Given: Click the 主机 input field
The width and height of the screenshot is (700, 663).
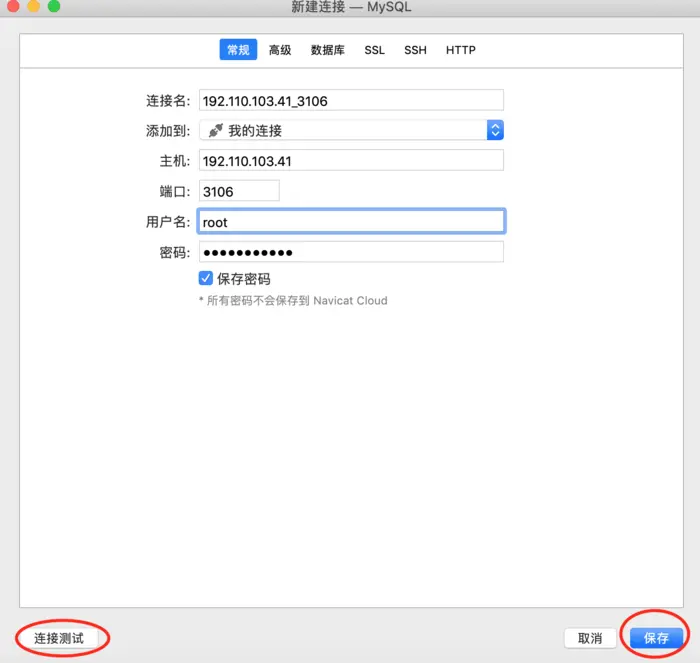Looking at the screenshot, I should click(x=351, y=161).
